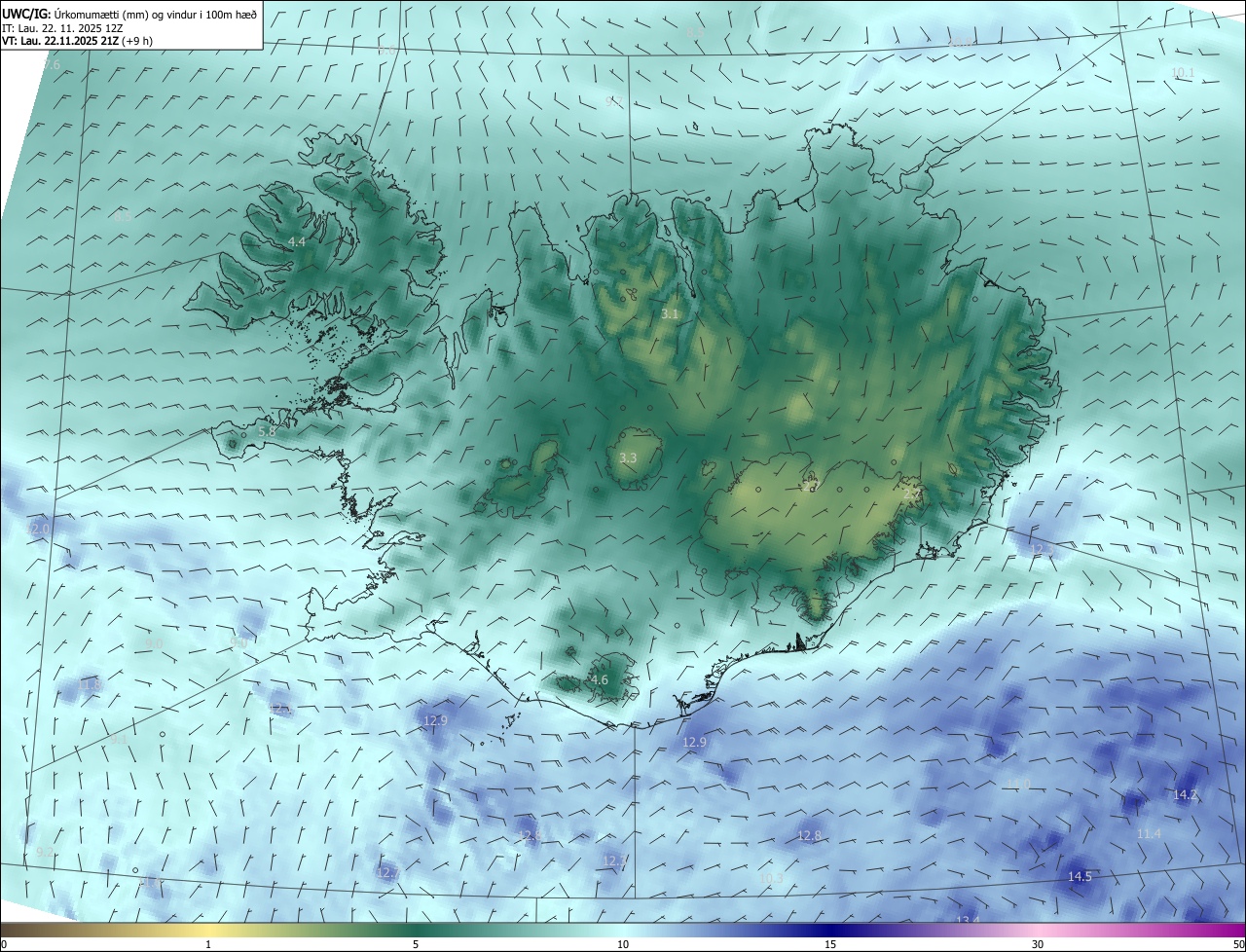The width and height of the screenshot is (1246, 952).
Task: Click the 5.8 value label on the map
Action: click(x=267, y=430)
